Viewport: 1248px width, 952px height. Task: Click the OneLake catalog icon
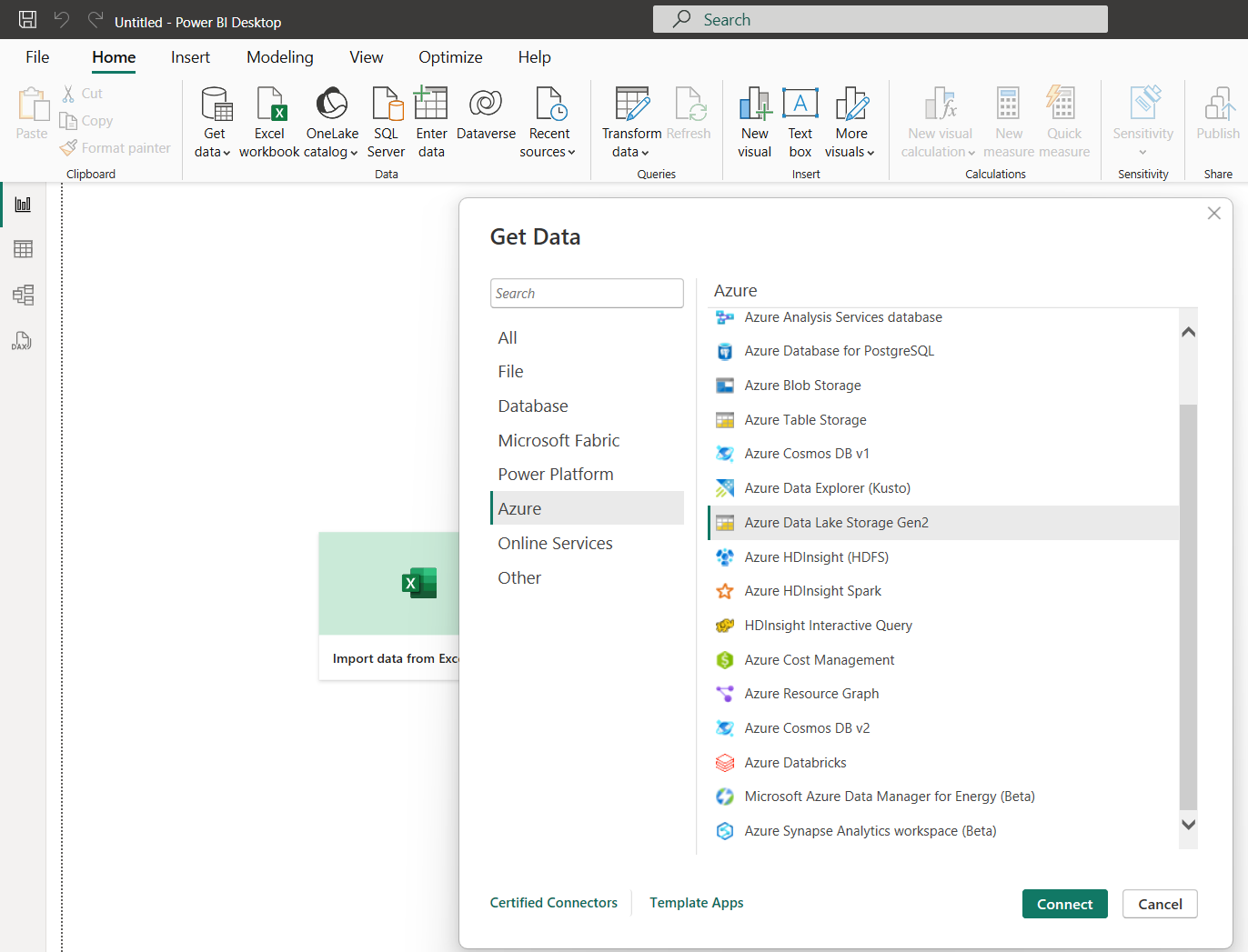point(332,105)
